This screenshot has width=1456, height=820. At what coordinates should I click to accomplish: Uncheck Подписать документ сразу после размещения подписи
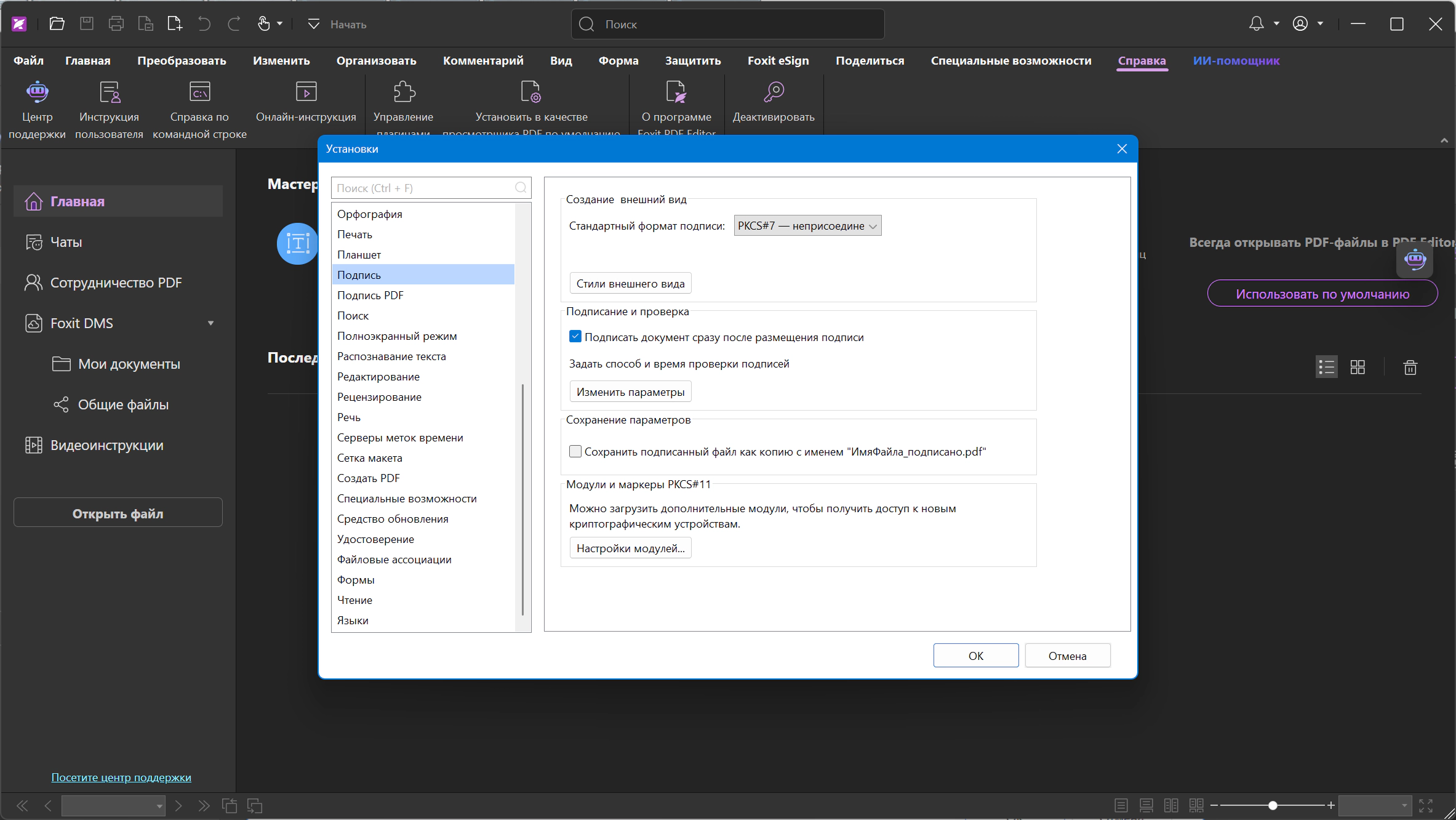pyautogui.click(x=575, y=337)
